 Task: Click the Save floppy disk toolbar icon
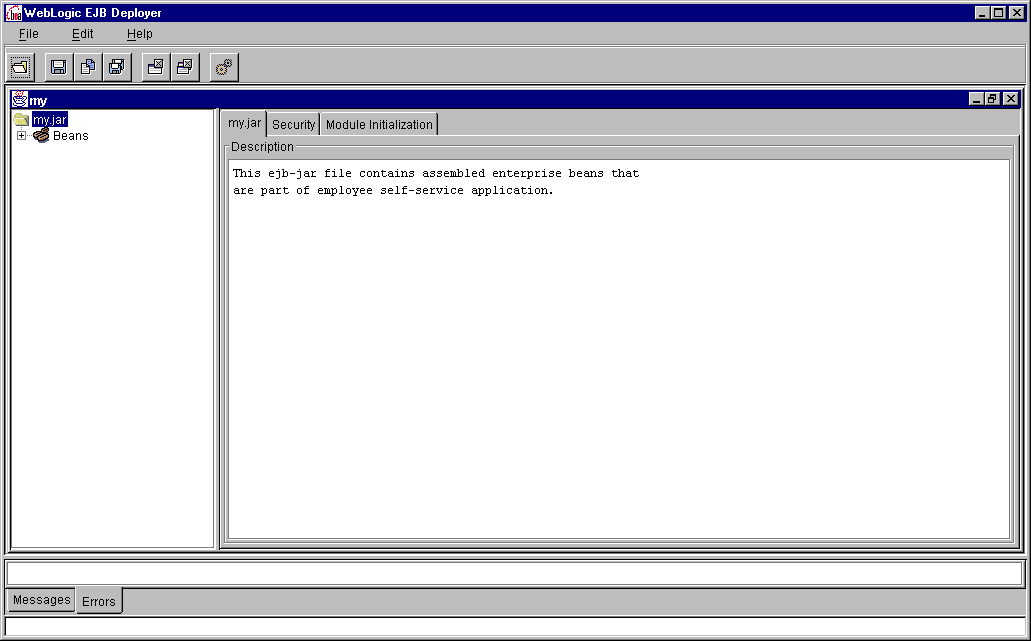59,67
